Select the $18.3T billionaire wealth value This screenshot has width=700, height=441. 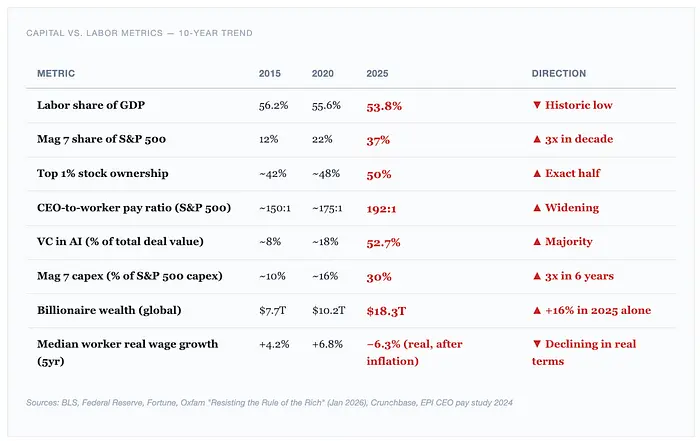pos(386,310)
